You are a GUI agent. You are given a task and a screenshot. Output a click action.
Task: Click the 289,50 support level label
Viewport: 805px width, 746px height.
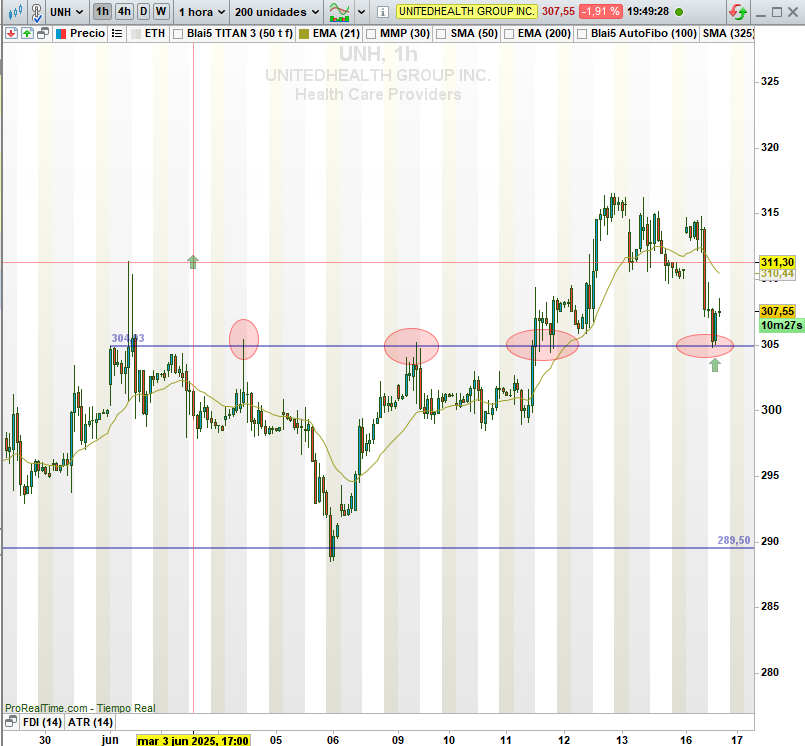[734, 540]
